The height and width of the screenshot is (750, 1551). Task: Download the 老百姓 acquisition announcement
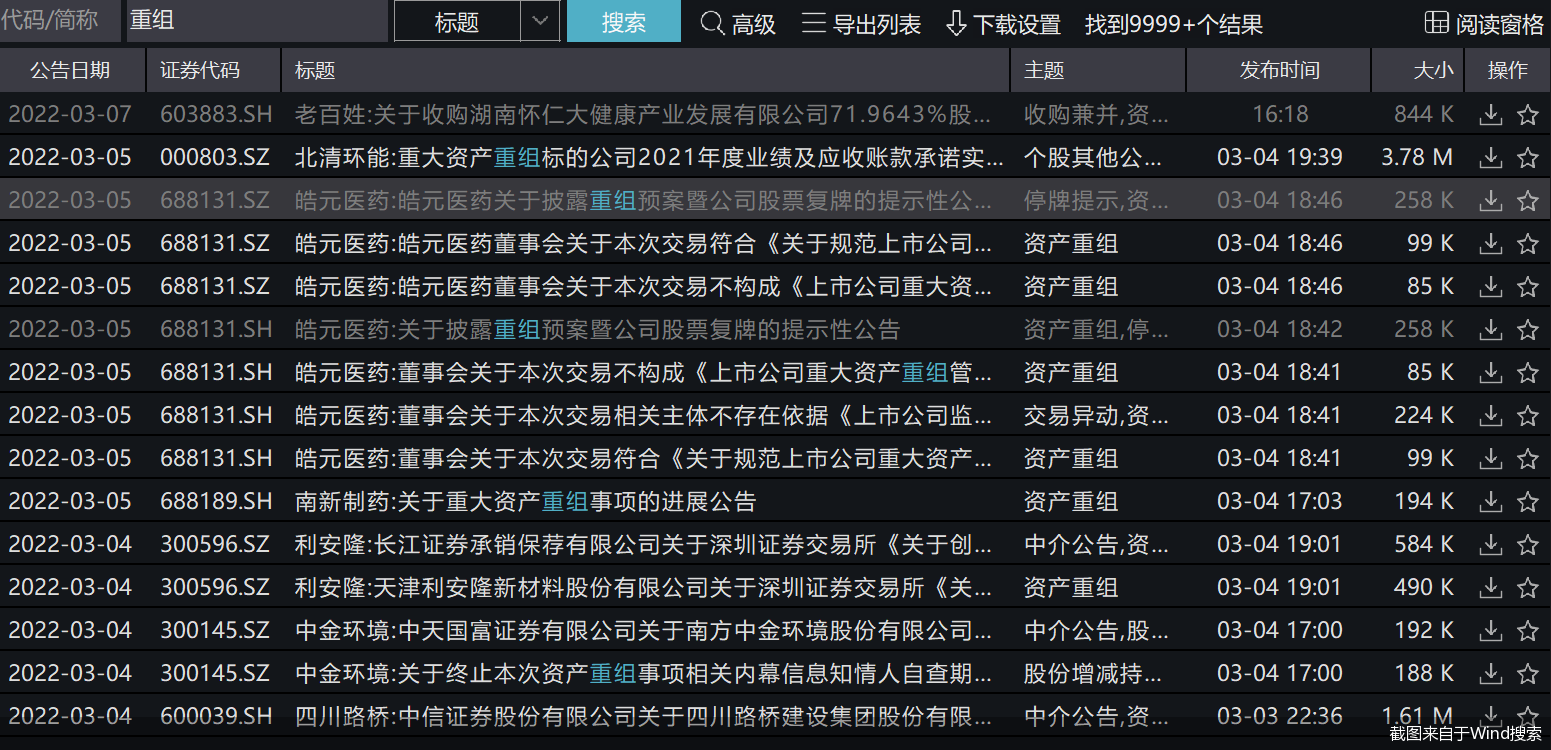(x=1491, y=115)
